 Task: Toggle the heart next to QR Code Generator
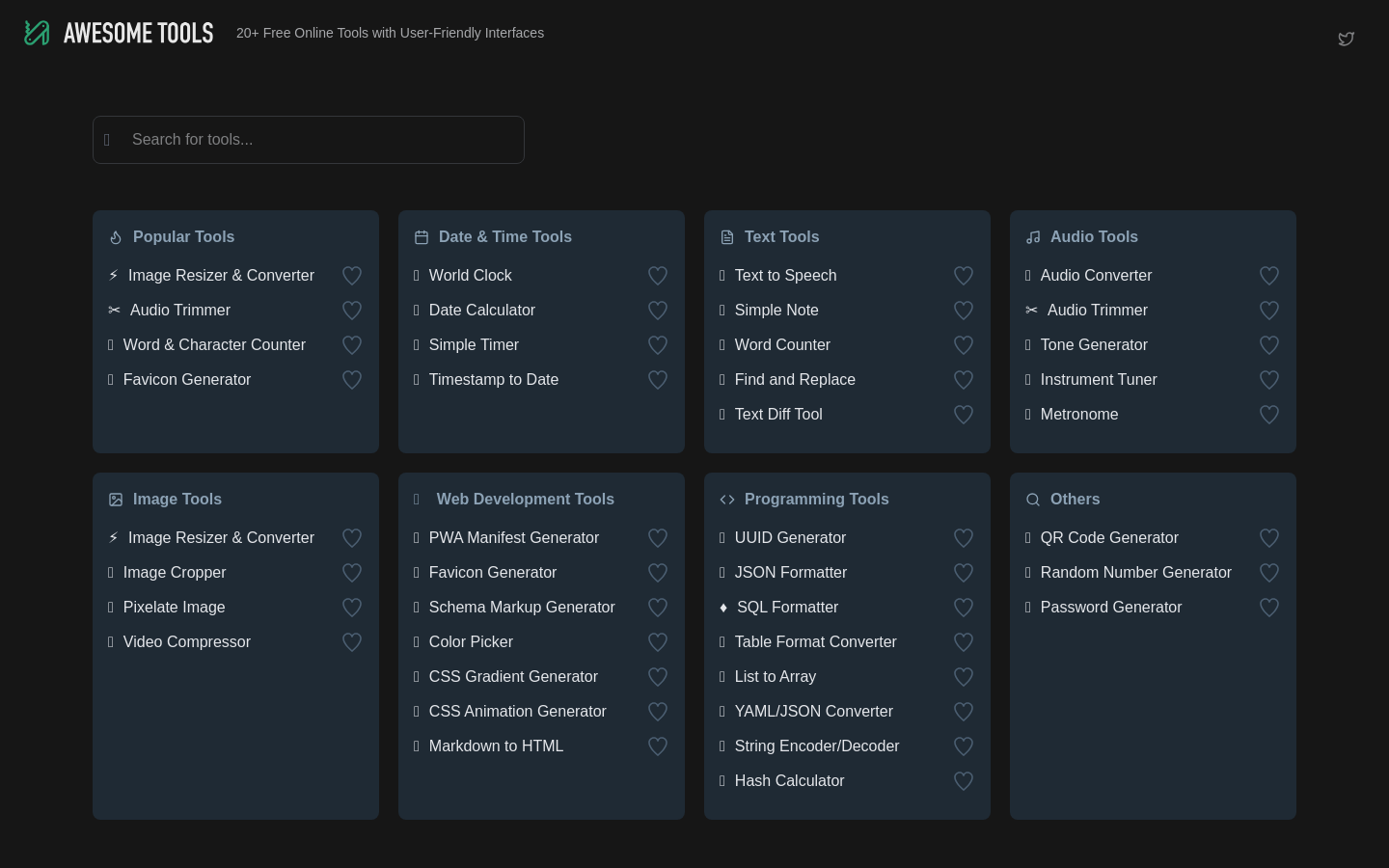pos(1269,538)
